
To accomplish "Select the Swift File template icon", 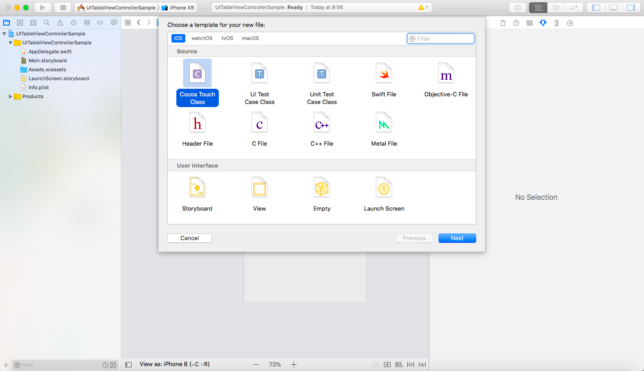I will (384, 74).
